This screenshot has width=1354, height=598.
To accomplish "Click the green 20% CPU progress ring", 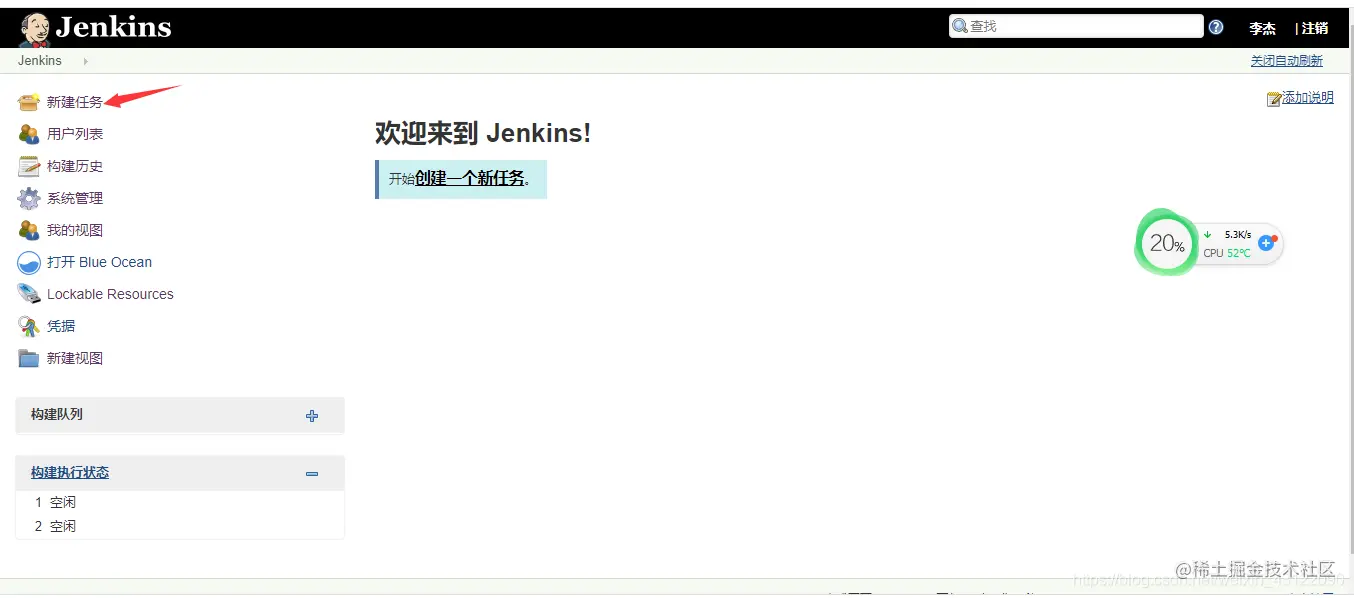I will click(x=1165, y=242).
